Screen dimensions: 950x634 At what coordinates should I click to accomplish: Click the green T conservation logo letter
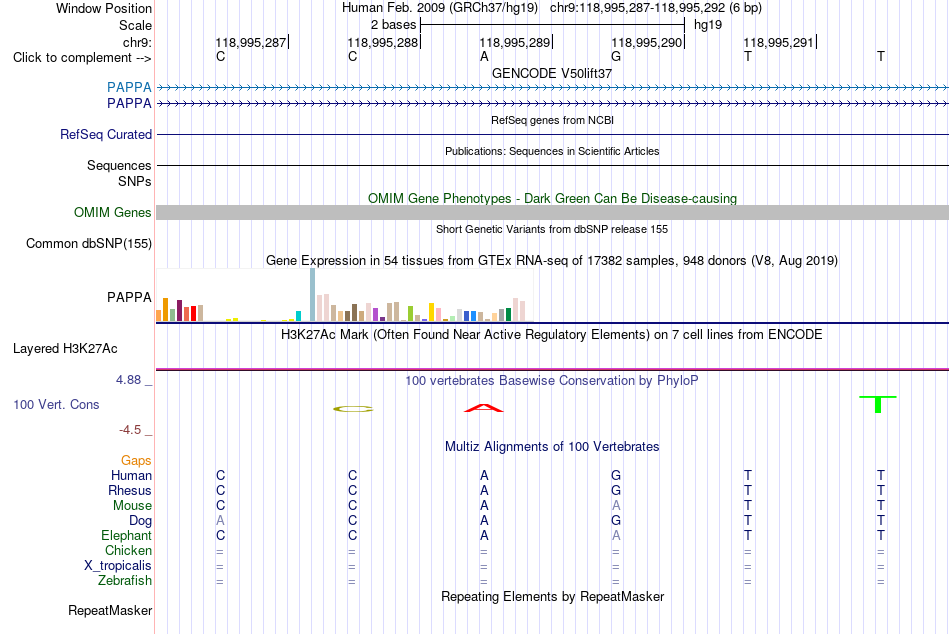click(x=878, y=404)
